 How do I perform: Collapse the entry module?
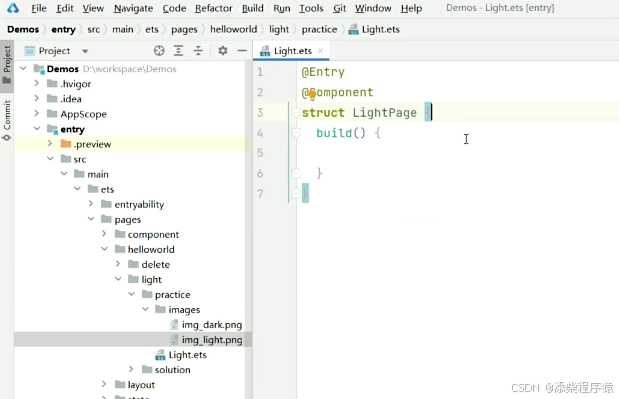pos(37,129)
